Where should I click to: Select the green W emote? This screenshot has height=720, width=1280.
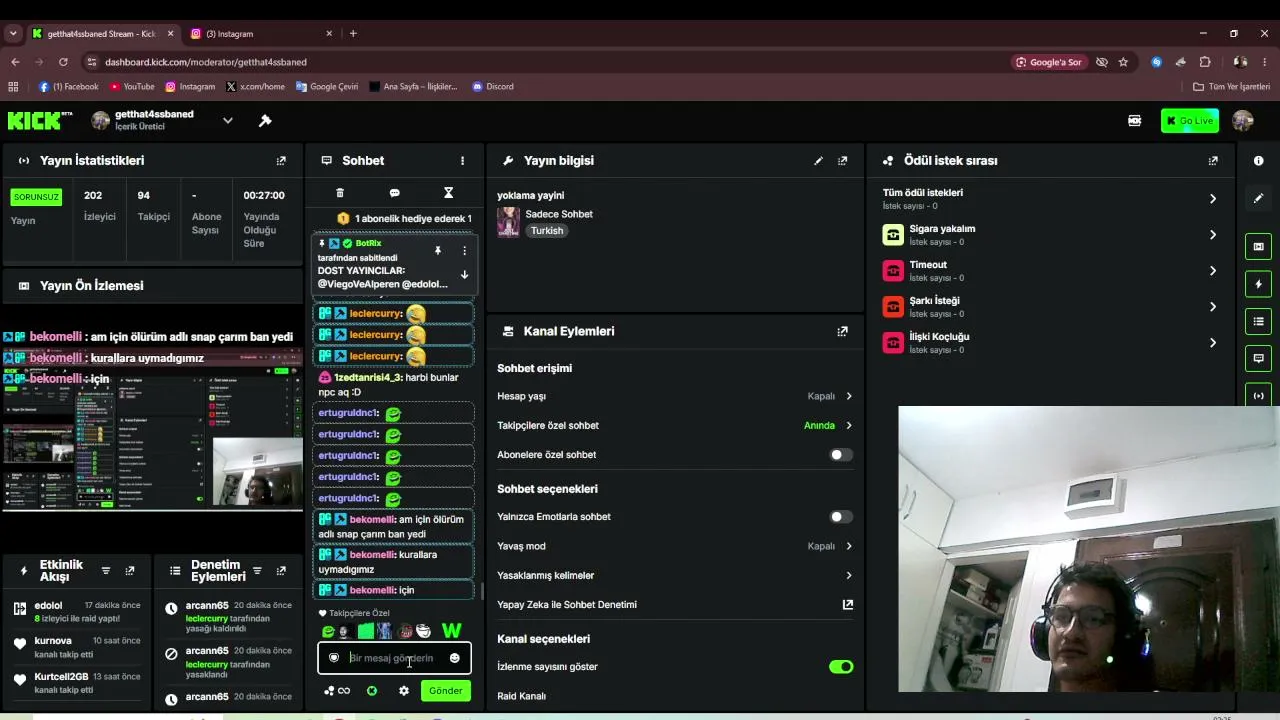pyautogui.click(x=451, y=631)
